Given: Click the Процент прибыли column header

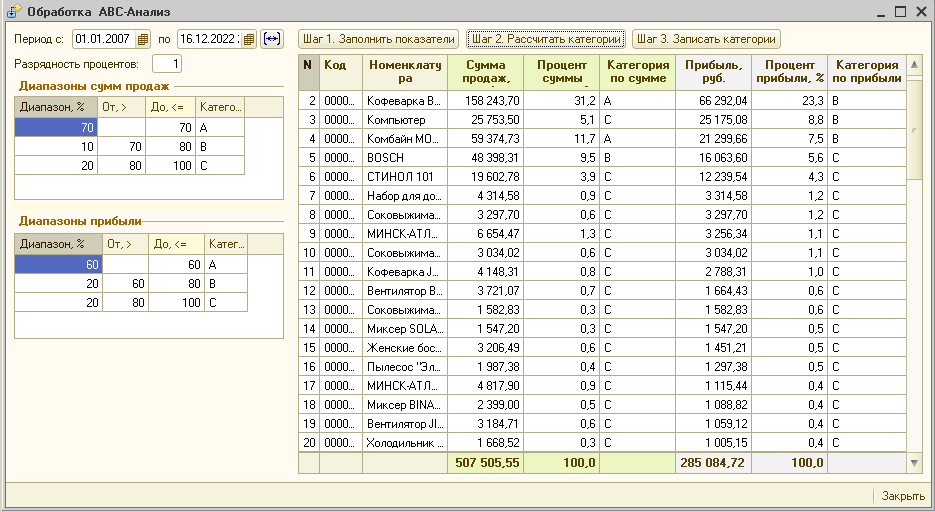Looking at the screenshot, I should tap(790, 72).
